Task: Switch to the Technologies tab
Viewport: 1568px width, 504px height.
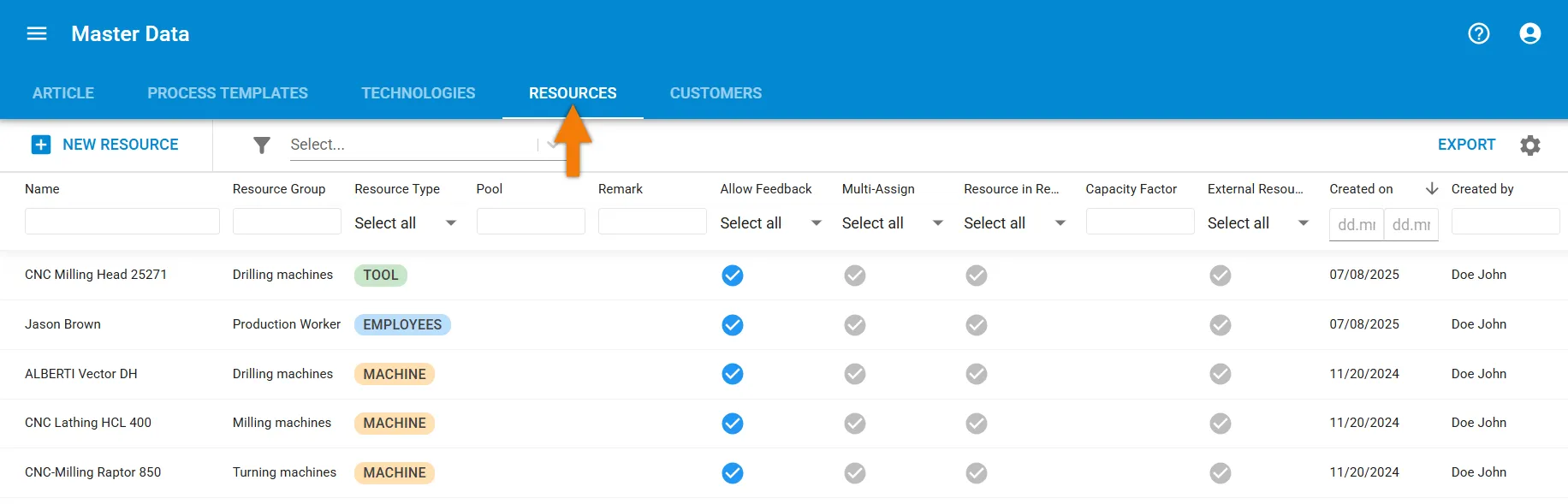Action: click(419, 93)
